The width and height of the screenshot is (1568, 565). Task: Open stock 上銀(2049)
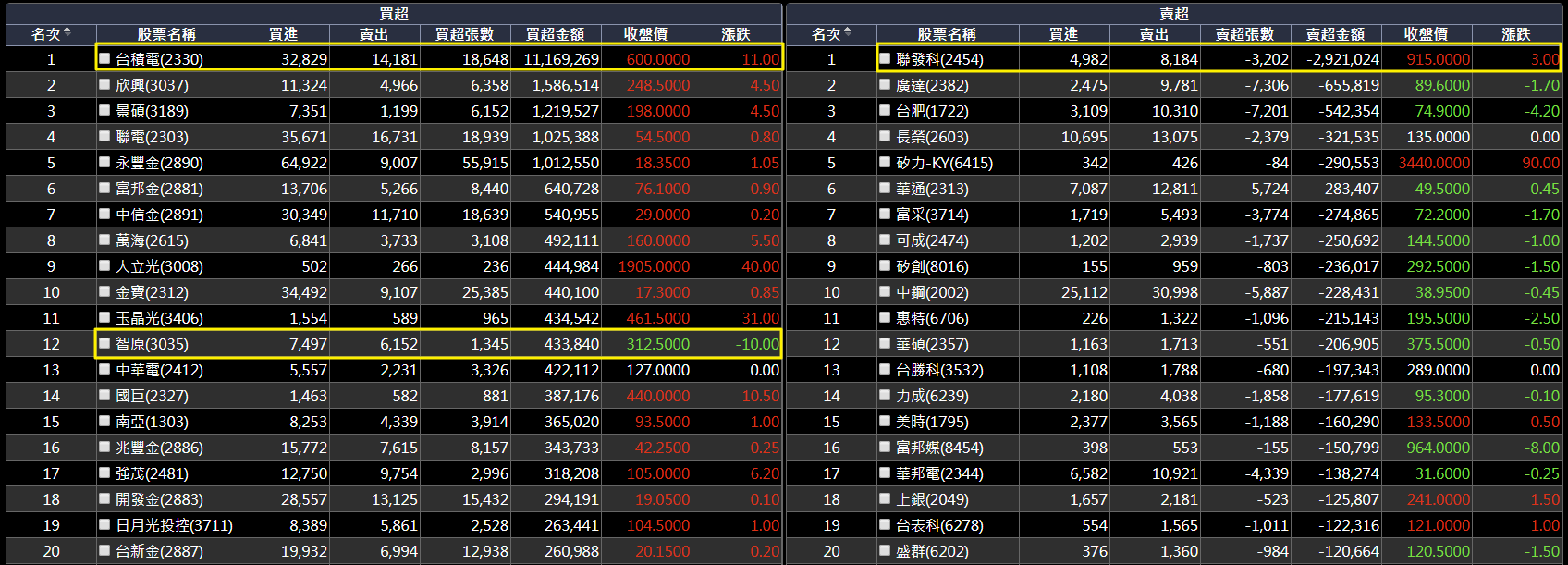pyautogui.click(x=932, y=499)
